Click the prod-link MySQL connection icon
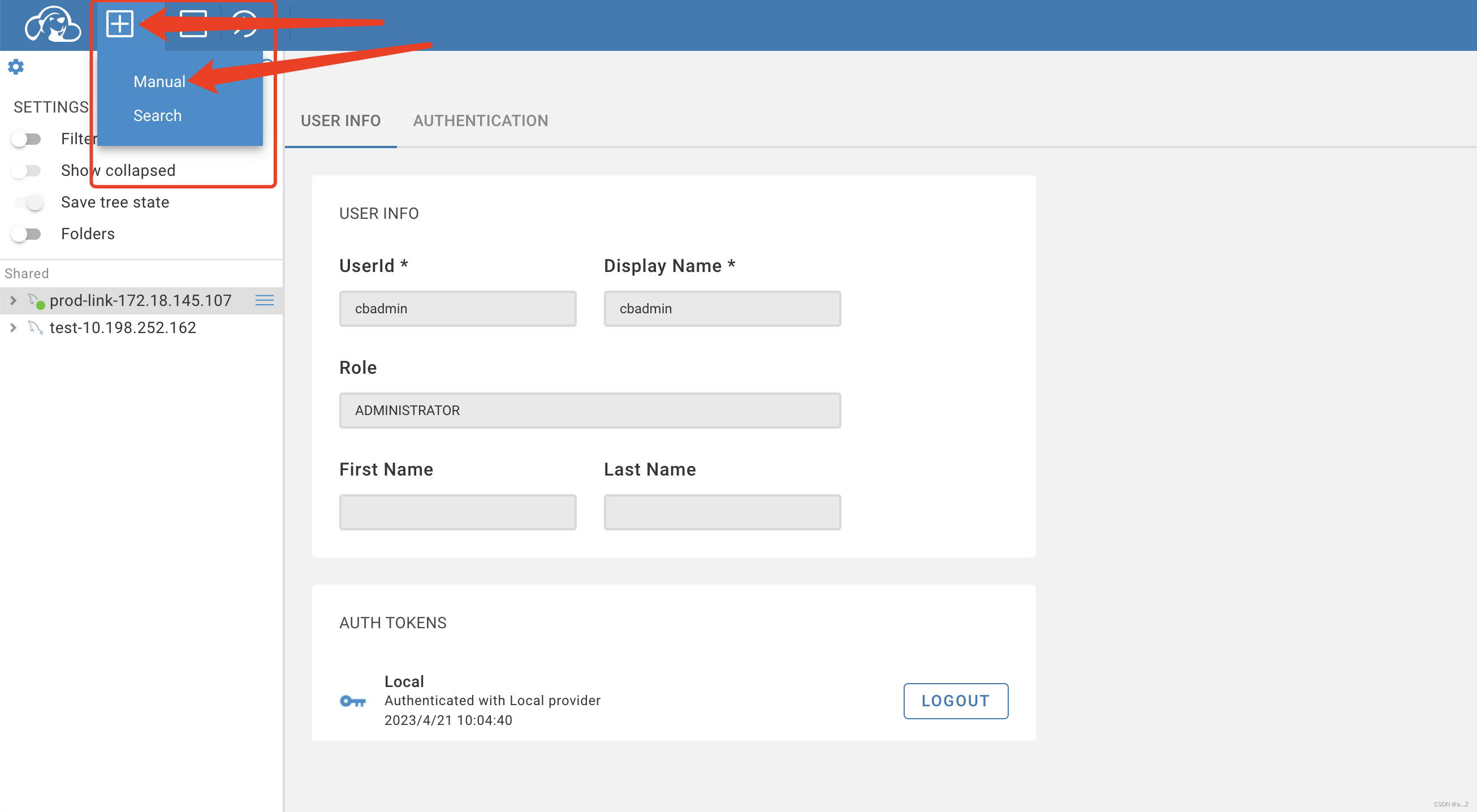The image size is (1477, 812). [36, 300]
